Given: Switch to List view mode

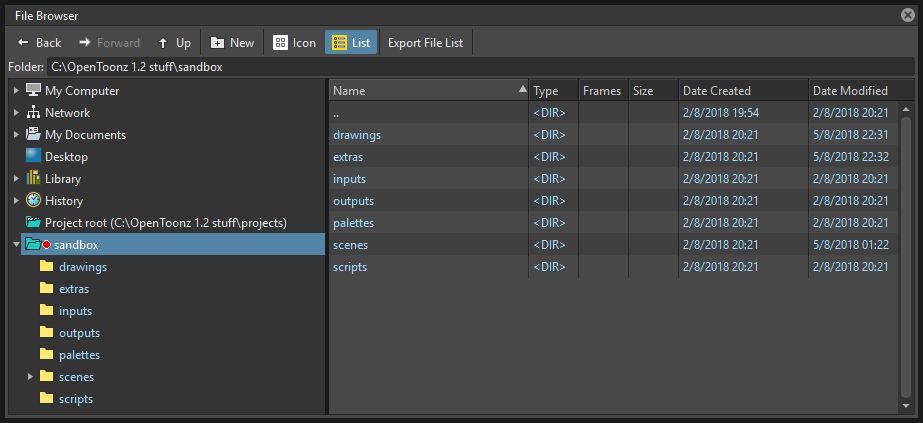Looking at the screenshot, I should click(351, 43).
